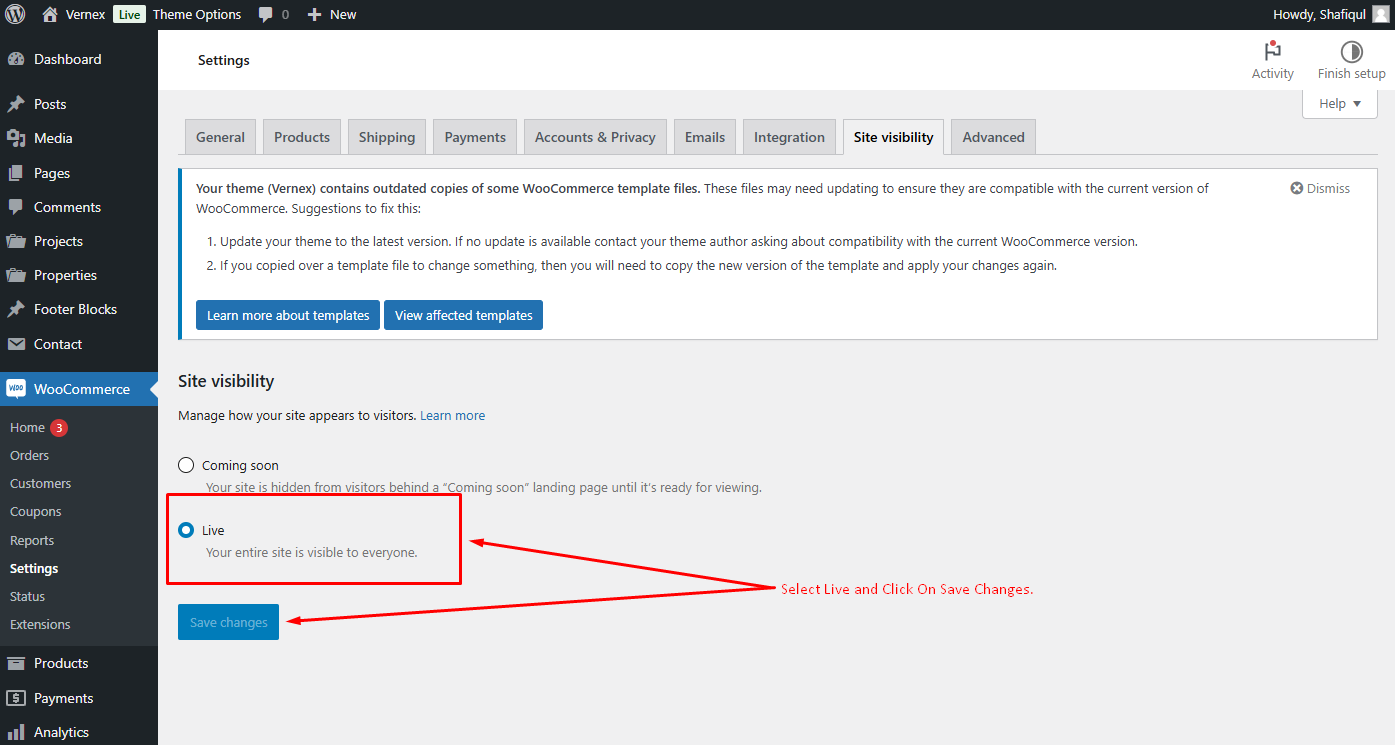Click the Analytics bar chart icon
Viewport: 1395px width, 745px height.
tap(16, 732)
